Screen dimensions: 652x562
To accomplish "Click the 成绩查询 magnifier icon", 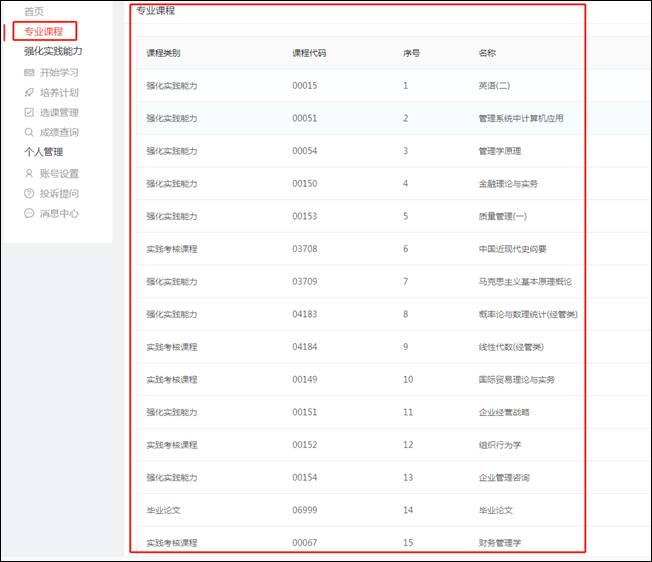I will pyautogui.click(x=29, y=133).
